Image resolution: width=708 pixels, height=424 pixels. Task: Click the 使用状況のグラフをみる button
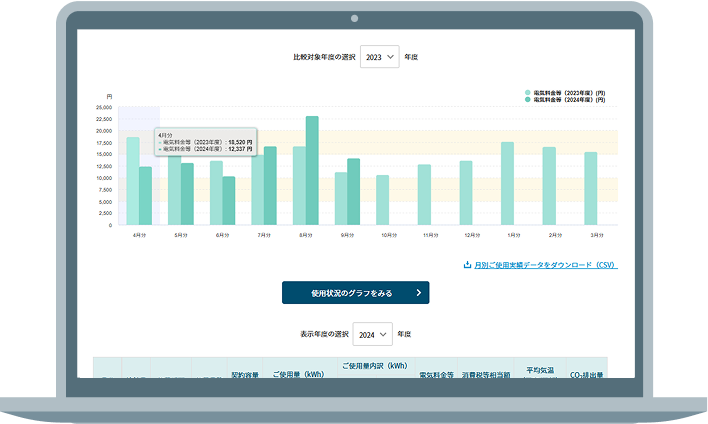point(355,292)
